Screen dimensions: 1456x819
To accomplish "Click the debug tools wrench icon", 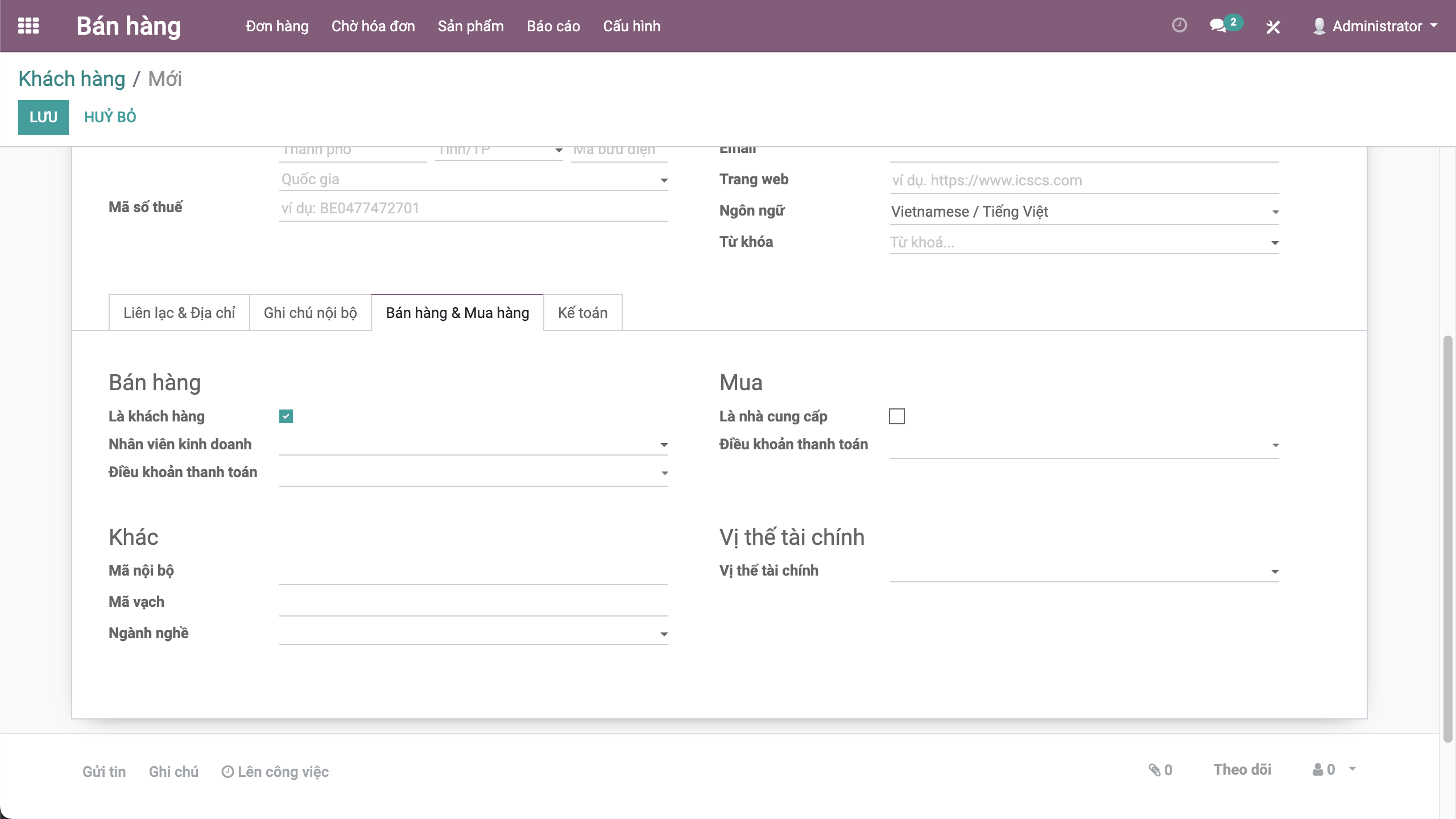I will (x=1273, y=27).
